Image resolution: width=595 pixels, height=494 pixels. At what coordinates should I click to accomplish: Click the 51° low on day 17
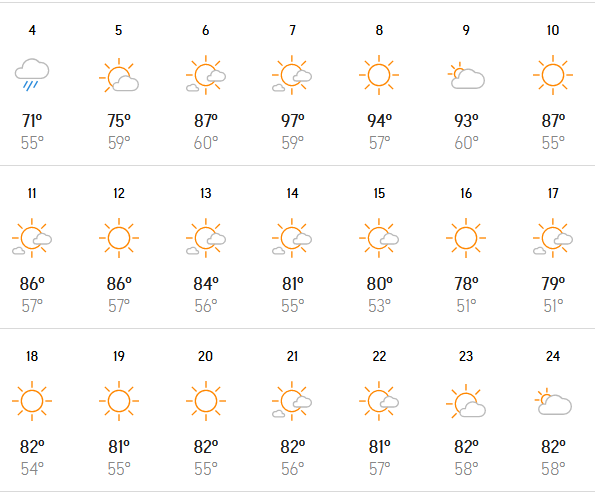(553, 306)
